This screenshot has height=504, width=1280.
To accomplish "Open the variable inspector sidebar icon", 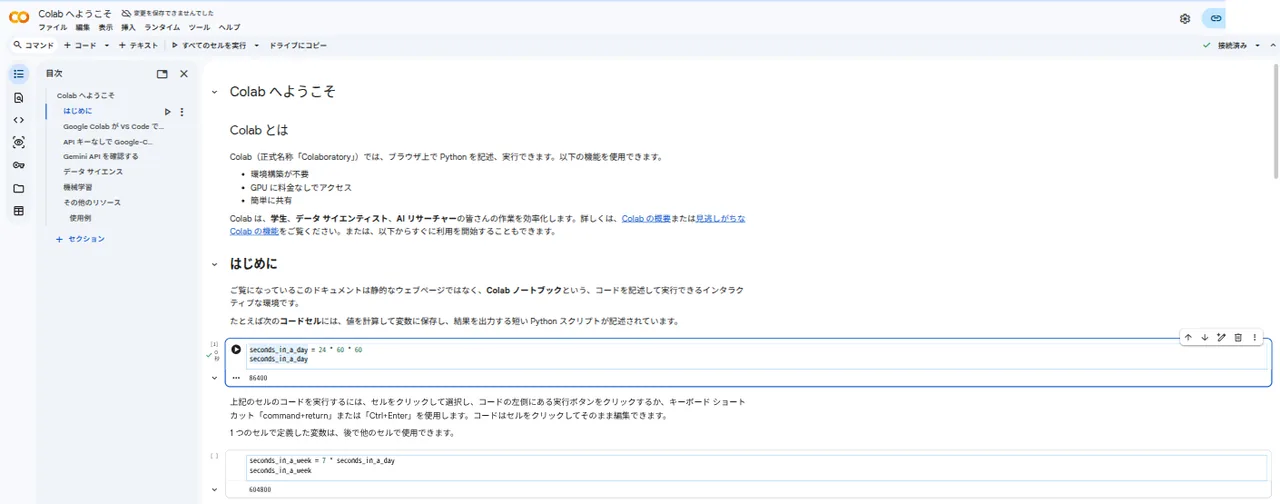I will 18,143.
